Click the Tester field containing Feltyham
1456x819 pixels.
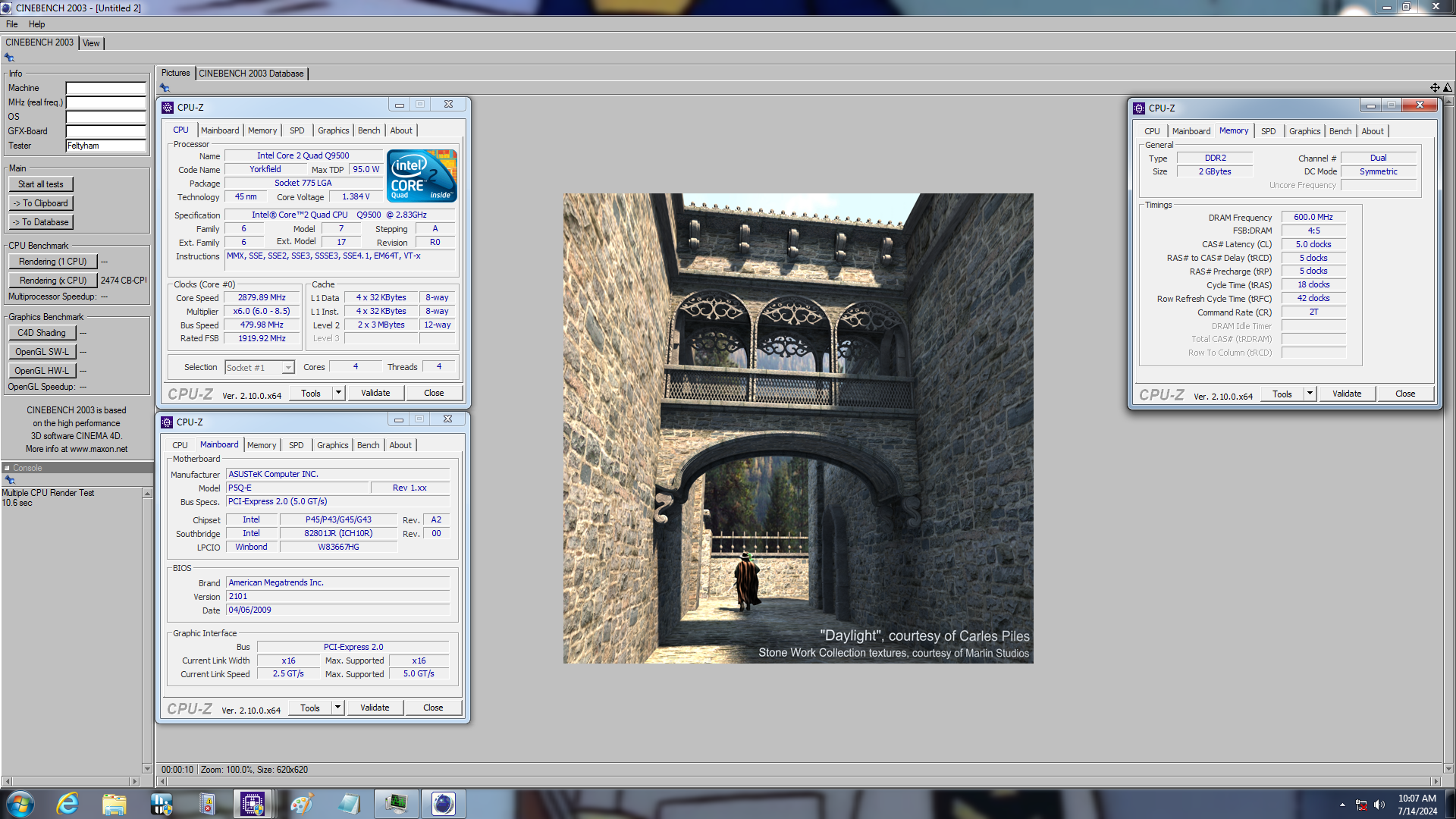[105, 146]
